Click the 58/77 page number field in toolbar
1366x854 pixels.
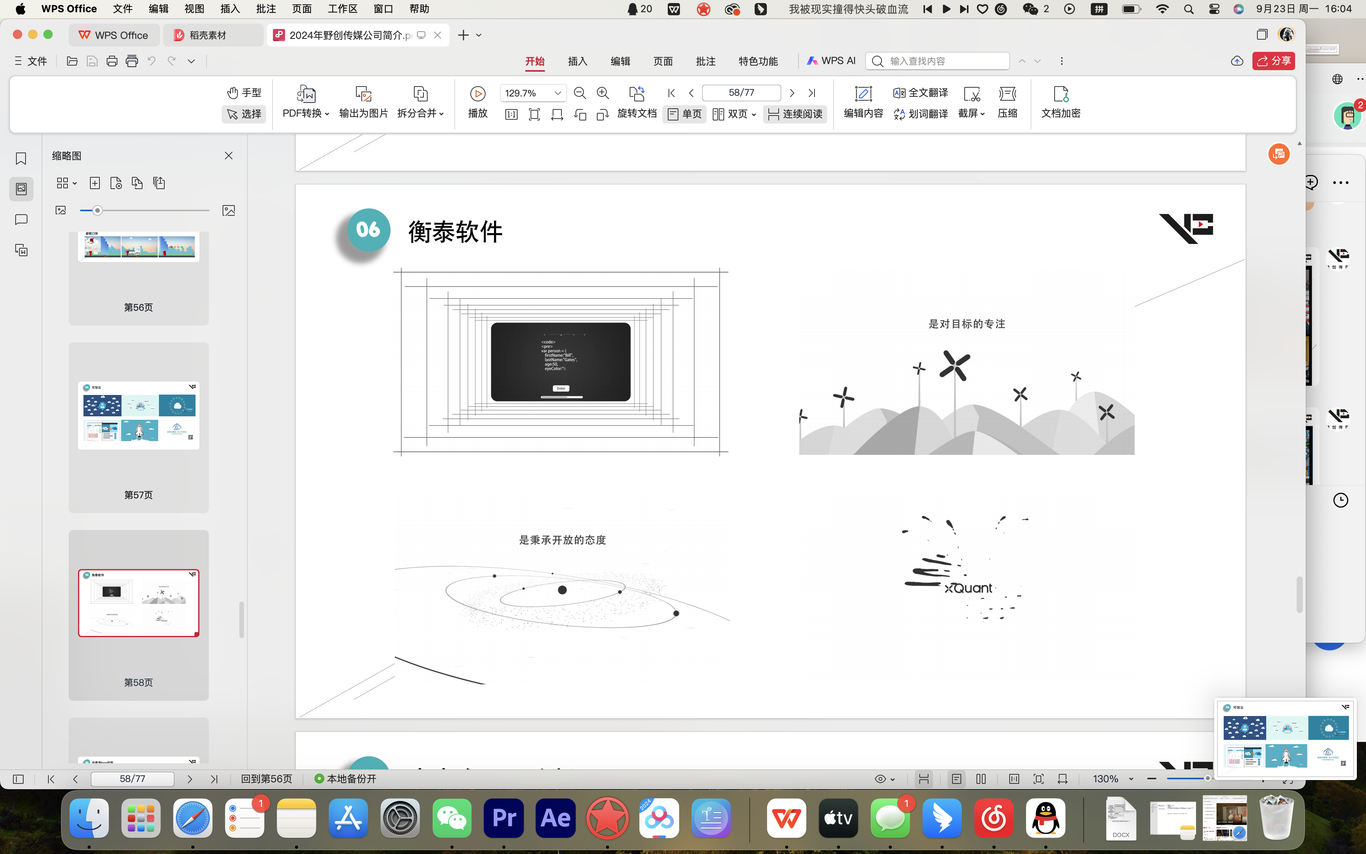[741, 93]
